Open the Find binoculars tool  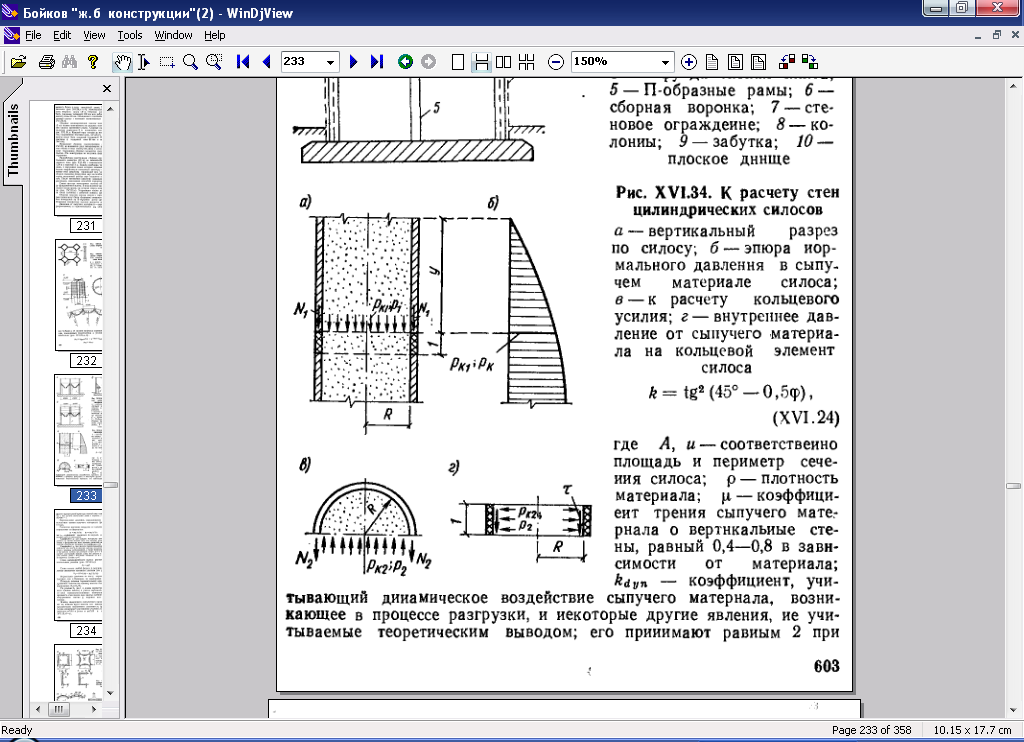[x=69, y=62]
